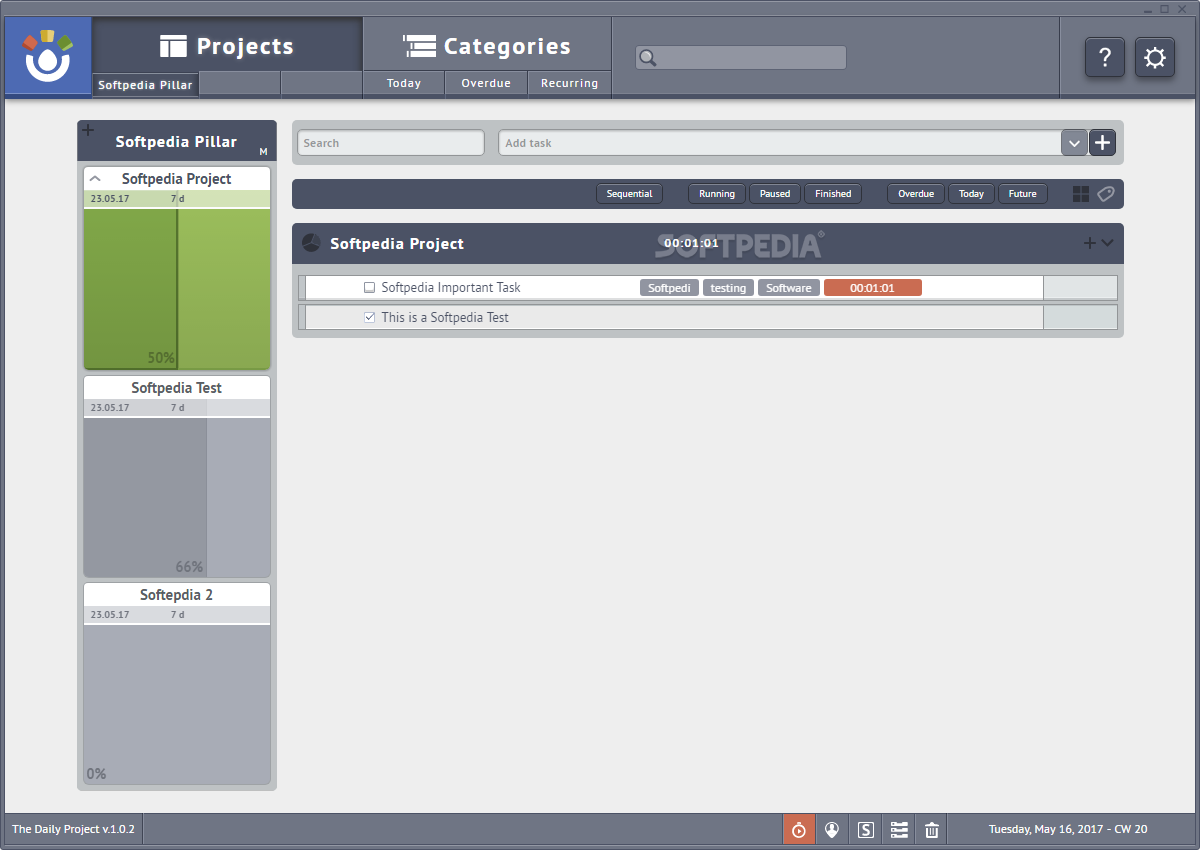Click the date Tuesday, May 16, 2017 - CW 20
Viewport: 1200px width, 850px height.
point(1068,829)
